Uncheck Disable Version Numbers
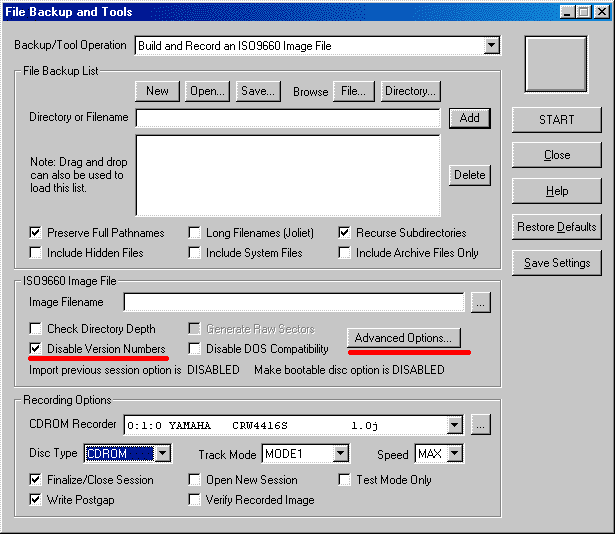The image size is (615, 534). [37, 349]
